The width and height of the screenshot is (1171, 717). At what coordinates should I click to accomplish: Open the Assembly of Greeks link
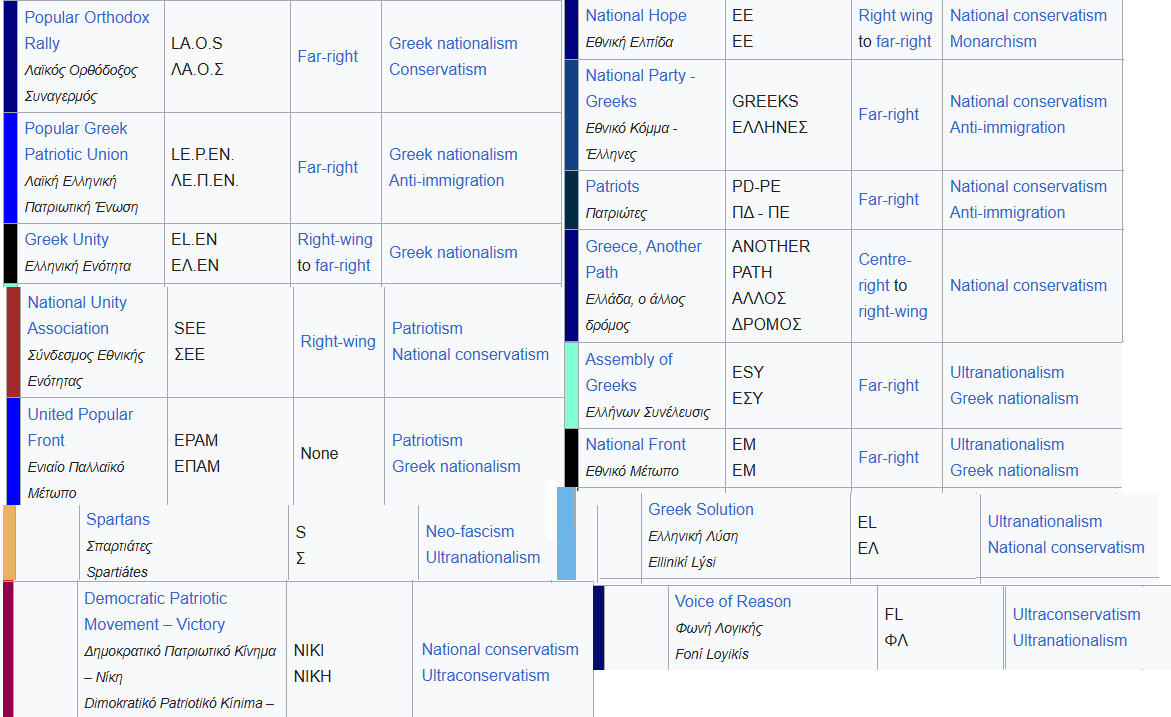tap(629, 372)
